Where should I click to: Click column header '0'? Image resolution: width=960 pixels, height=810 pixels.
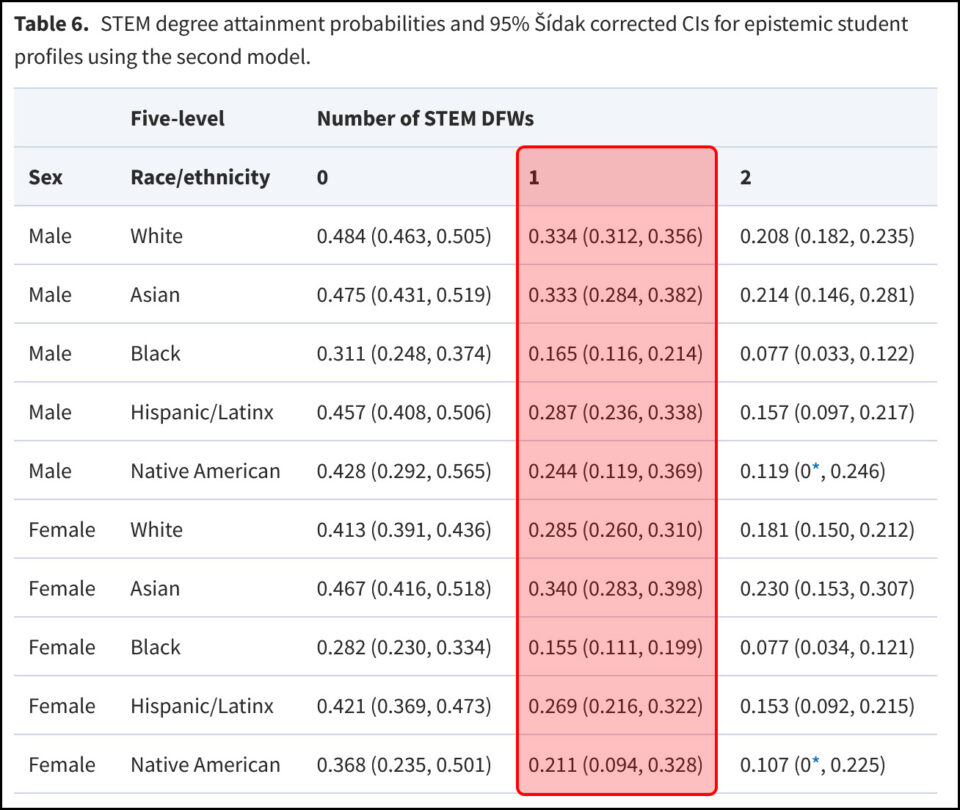click(x=323, y=178)
